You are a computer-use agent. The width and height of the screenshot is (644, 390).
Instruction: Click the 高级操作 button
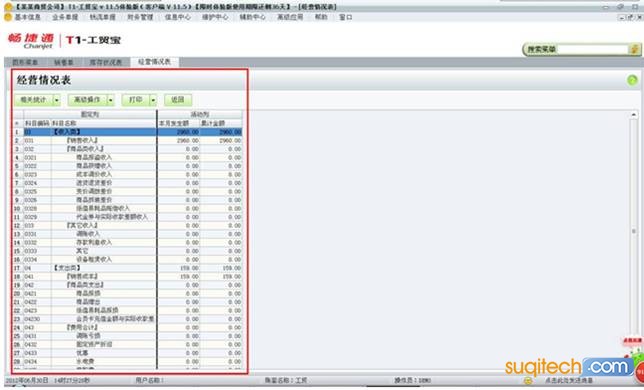point(87,100)
